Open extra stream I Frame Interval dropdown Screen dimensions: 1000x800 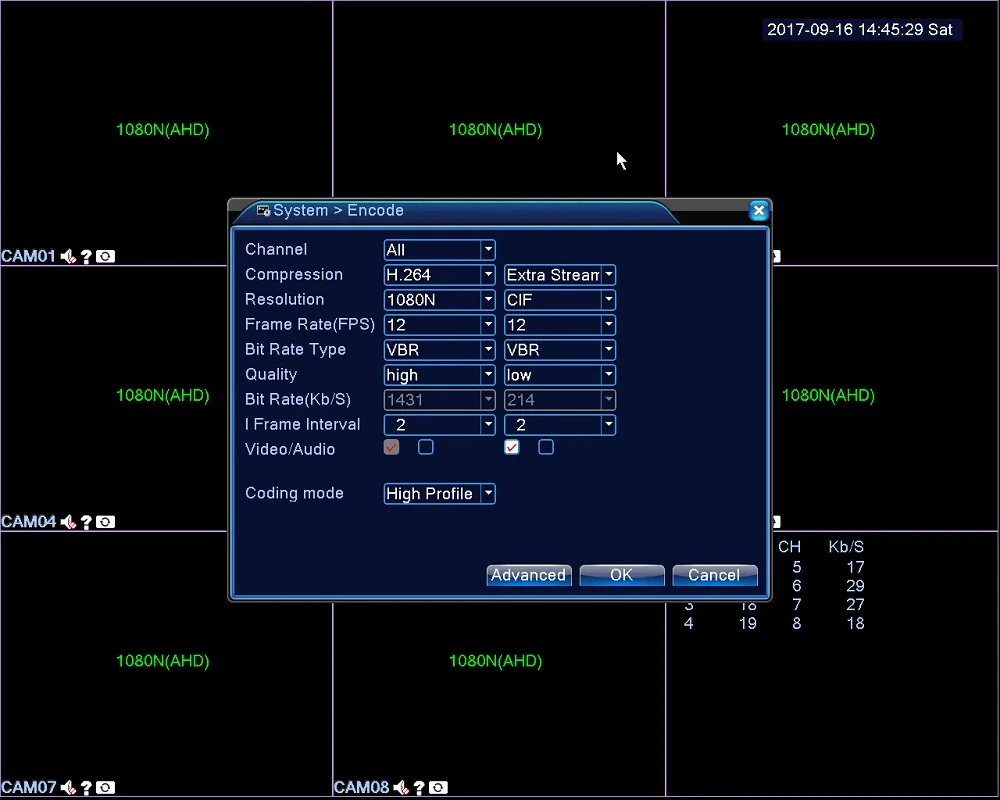pyautogui.click(x=559, y=425)
